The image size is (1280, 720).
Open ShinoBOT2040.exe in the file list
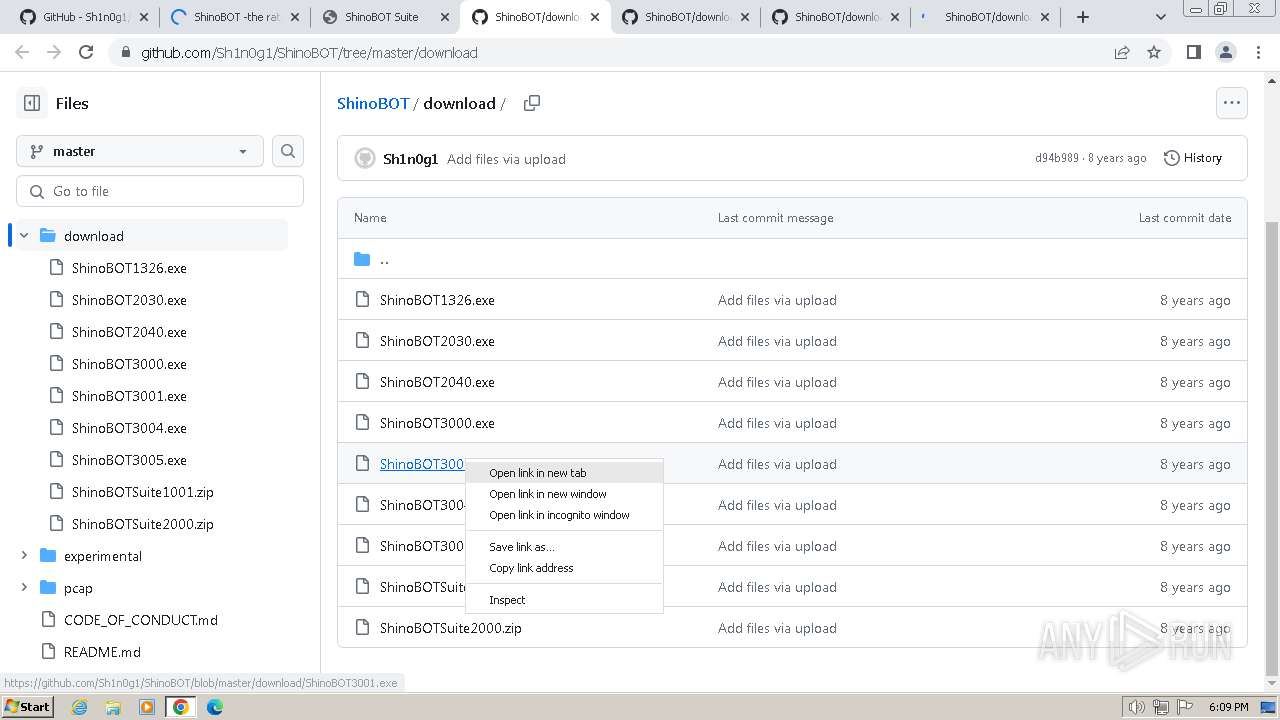[437, 382]
